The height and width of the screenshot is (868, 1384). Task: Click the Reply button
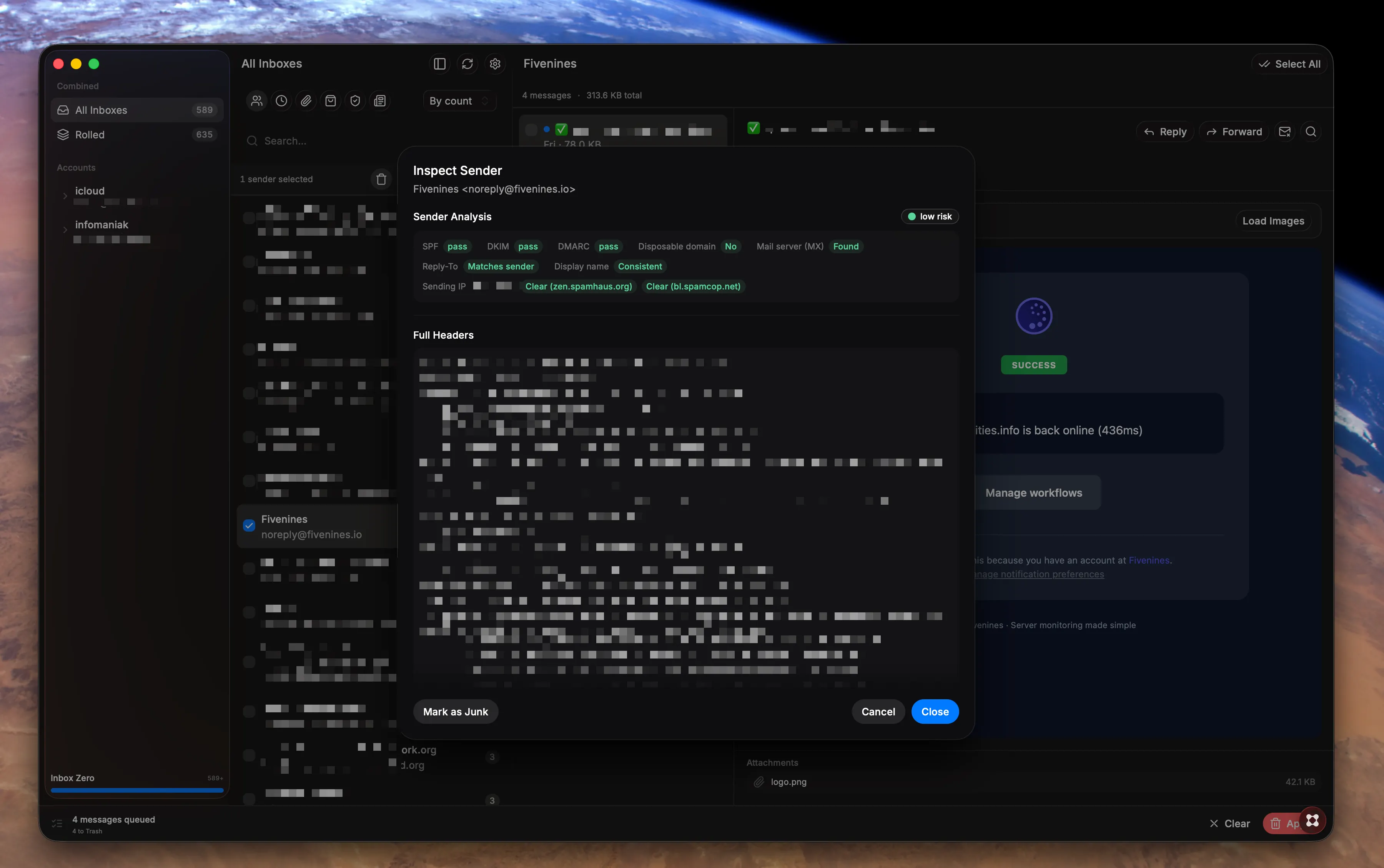pos(1165,131)
